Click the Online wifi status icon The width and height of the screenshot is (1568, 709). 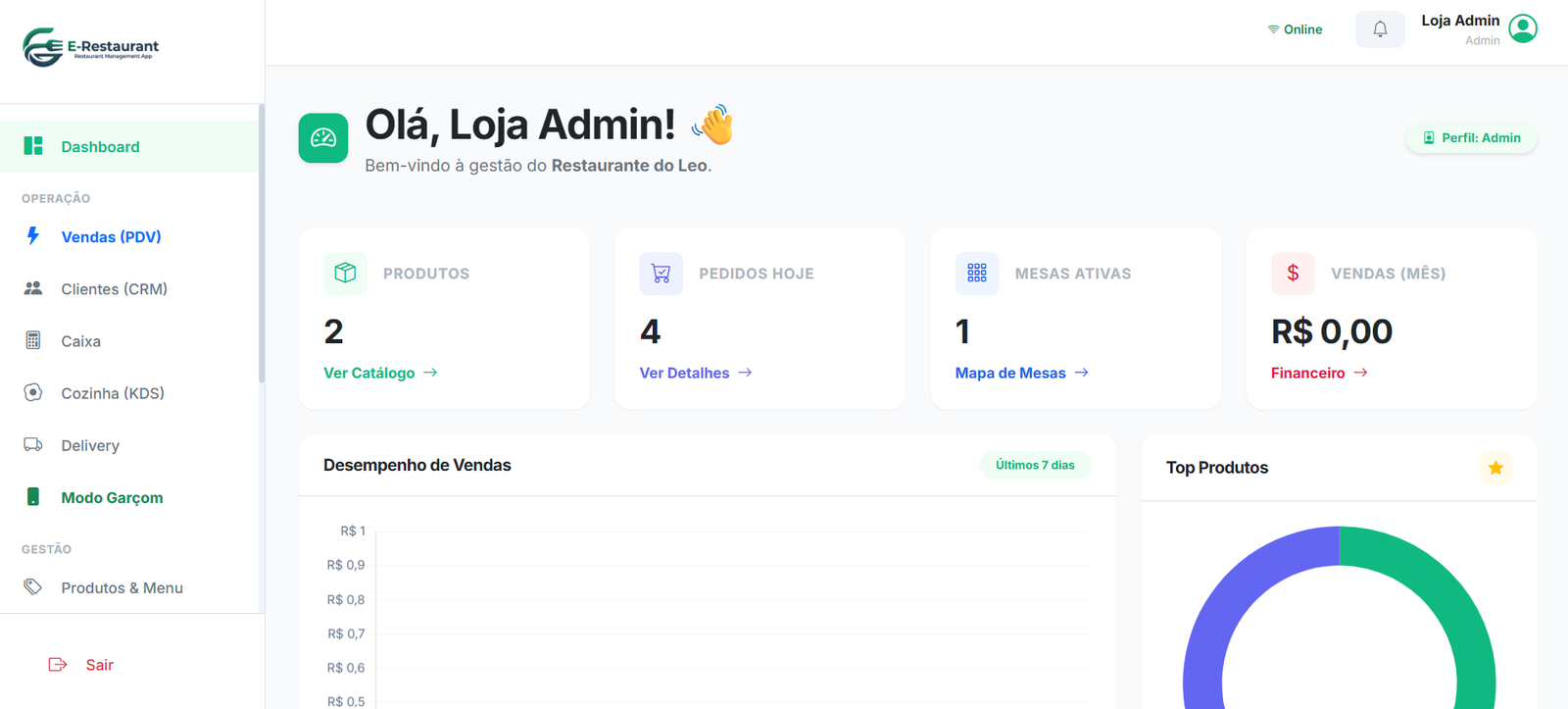pyautogui.click(x=1273, y=29)
